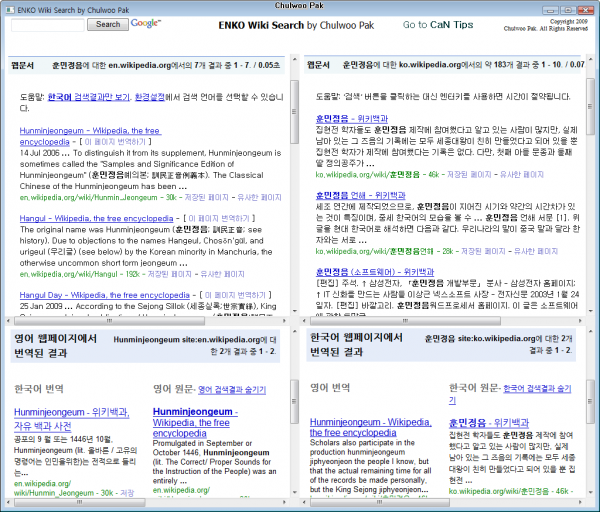
Task: Click bottom-left pane scroll up arrow
Action: pos(294,331)
